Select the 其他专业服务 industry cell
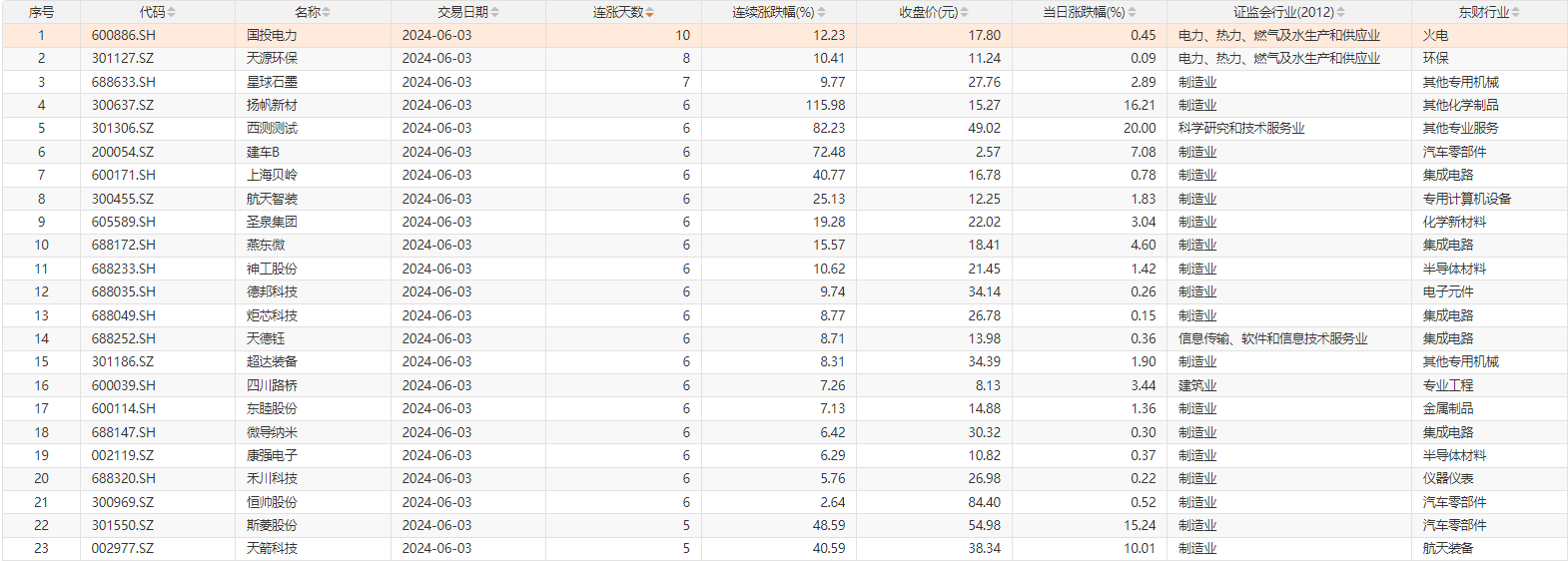The image size is (1568, 561). 1489,128
